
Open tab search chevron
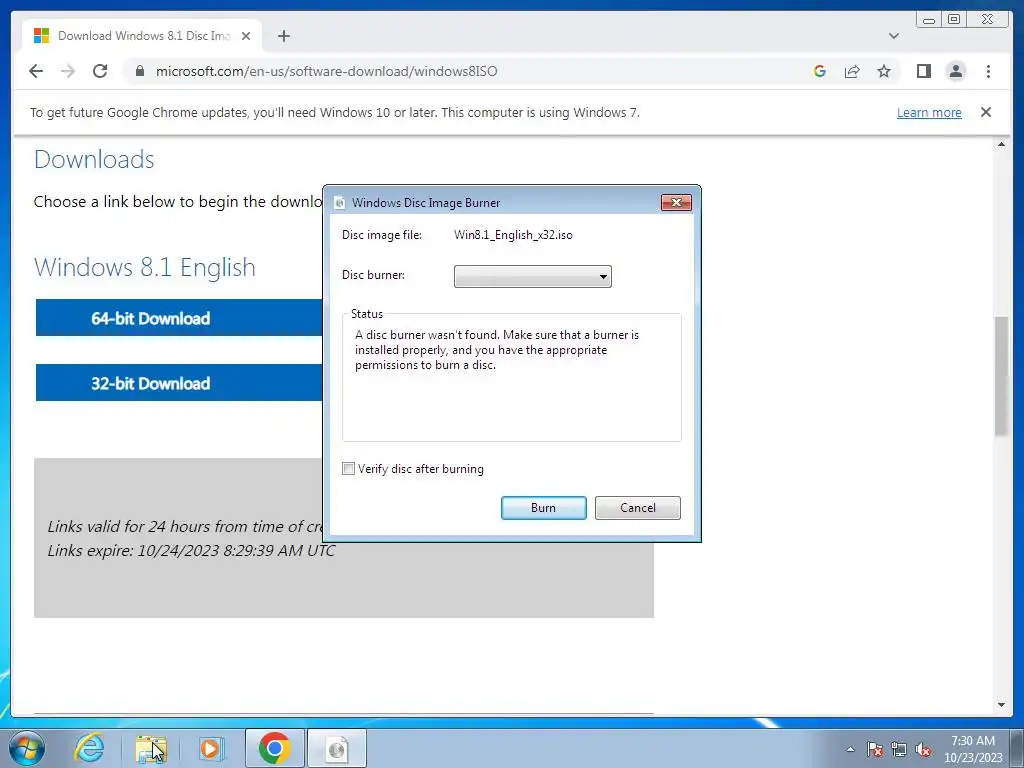tap(894, 36)
